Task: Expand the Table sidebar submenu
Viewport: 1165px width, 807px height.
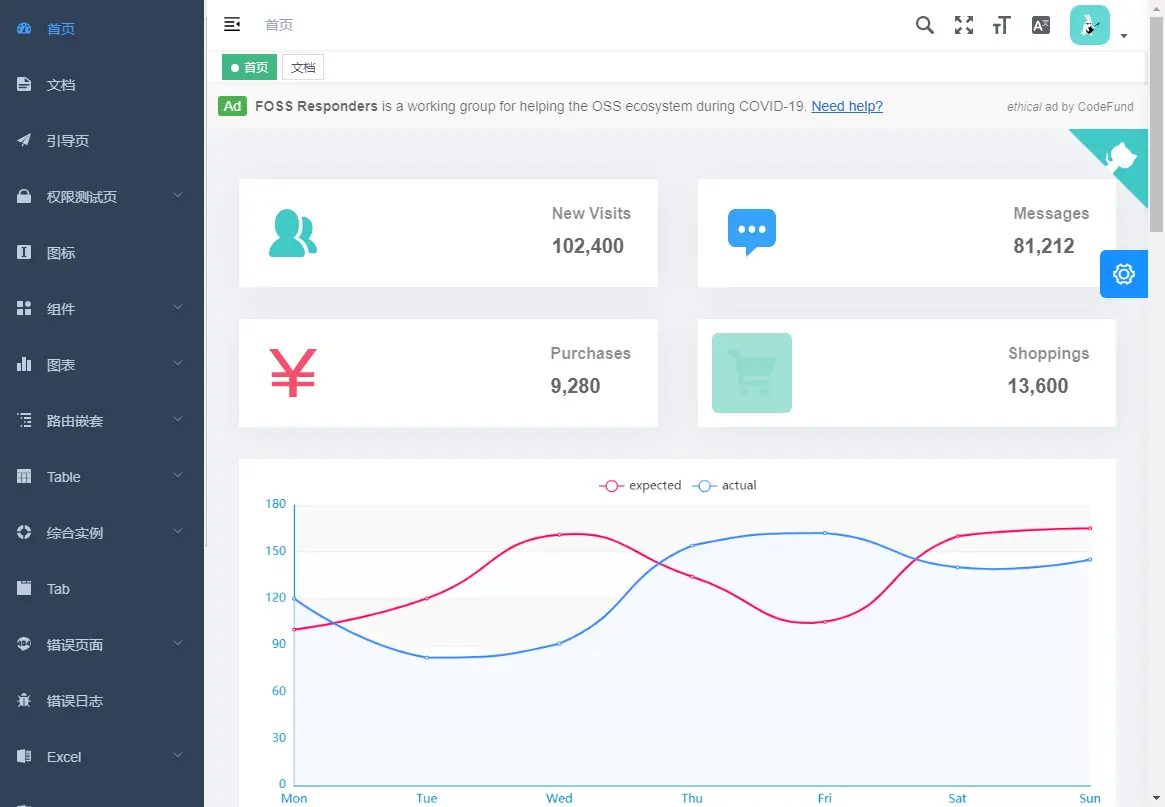Action: tap(102, 477)
